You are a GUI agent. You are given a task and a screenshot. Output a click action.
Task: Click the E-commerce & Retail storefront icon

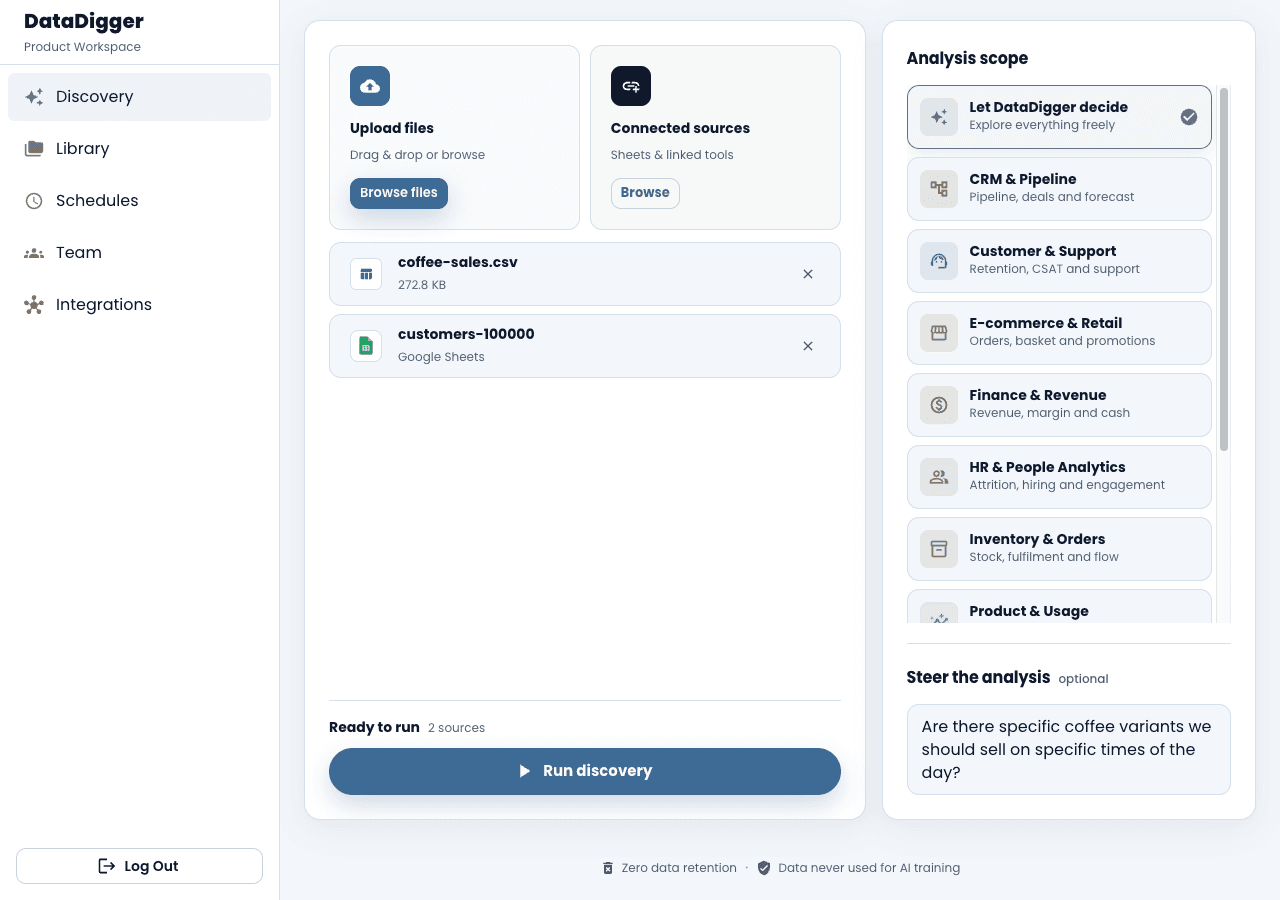[939, 333]
